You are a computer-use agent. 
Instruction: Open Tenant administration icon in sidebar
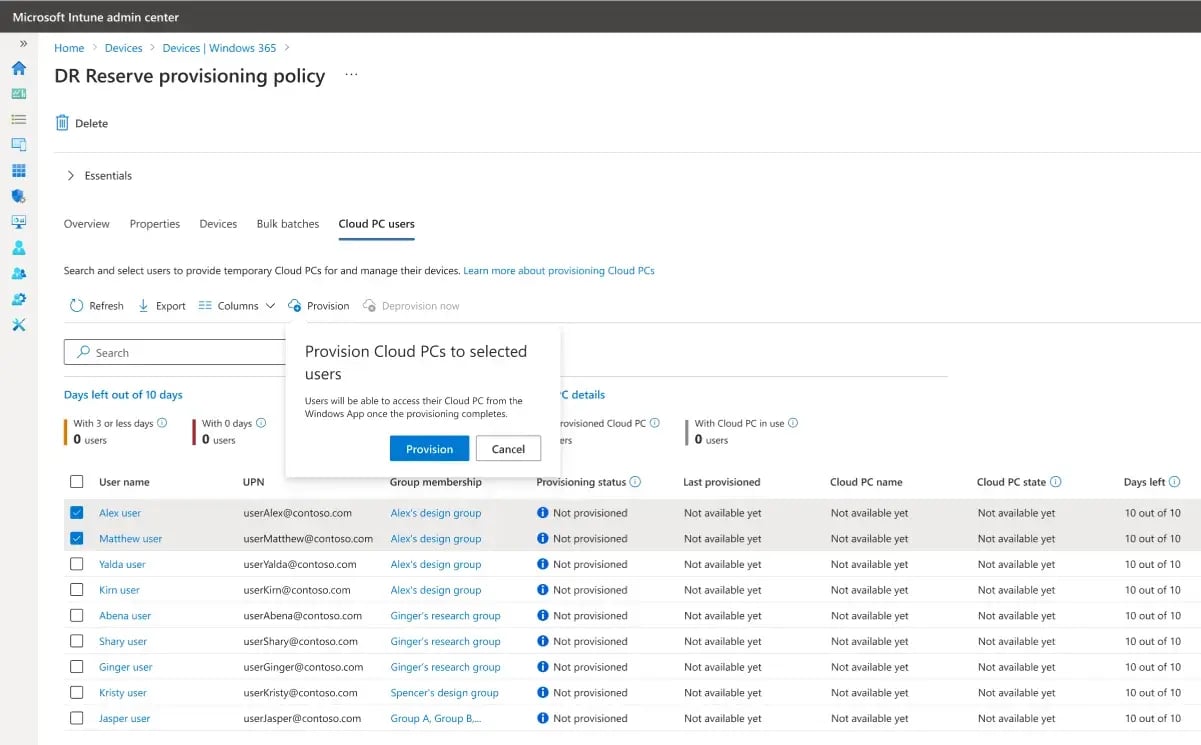pyautogui.click(x=18, y=299)
